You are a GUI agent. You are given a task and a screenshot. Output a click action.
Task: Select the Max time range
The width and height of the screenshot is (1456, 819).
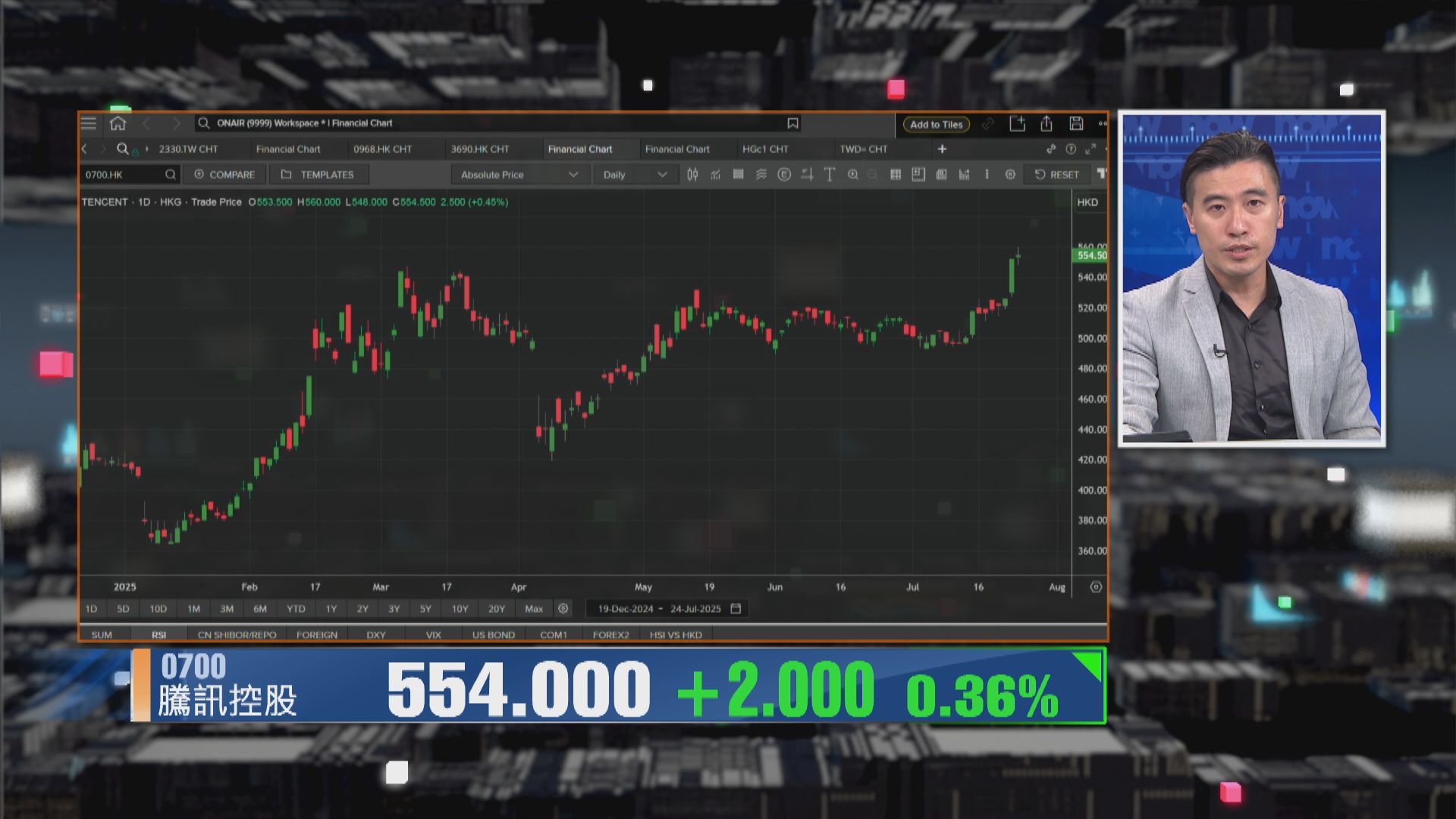(534, 609)
